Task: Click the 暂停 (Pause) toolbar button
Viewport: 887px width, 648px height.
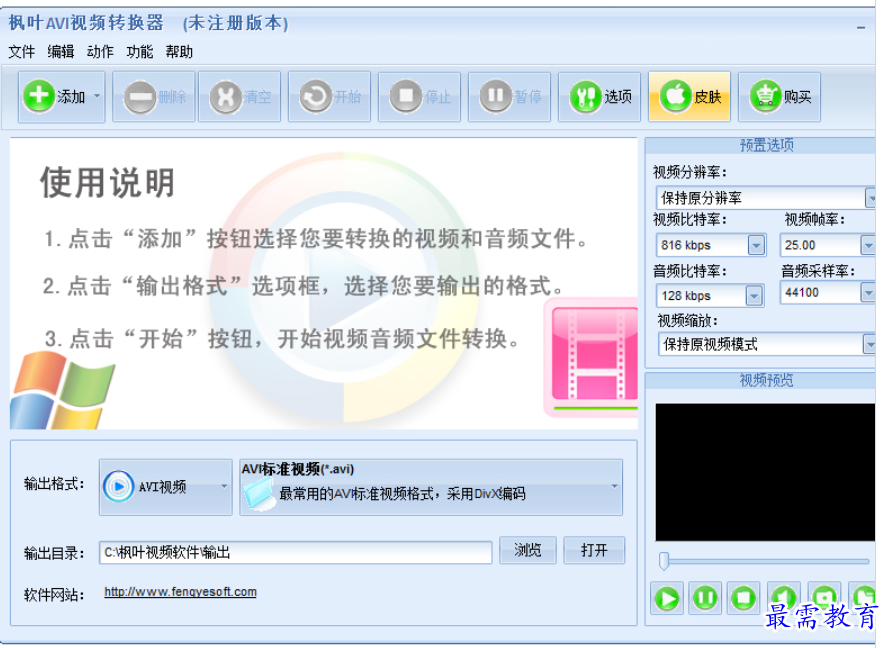Action: [x=509, y=97]
